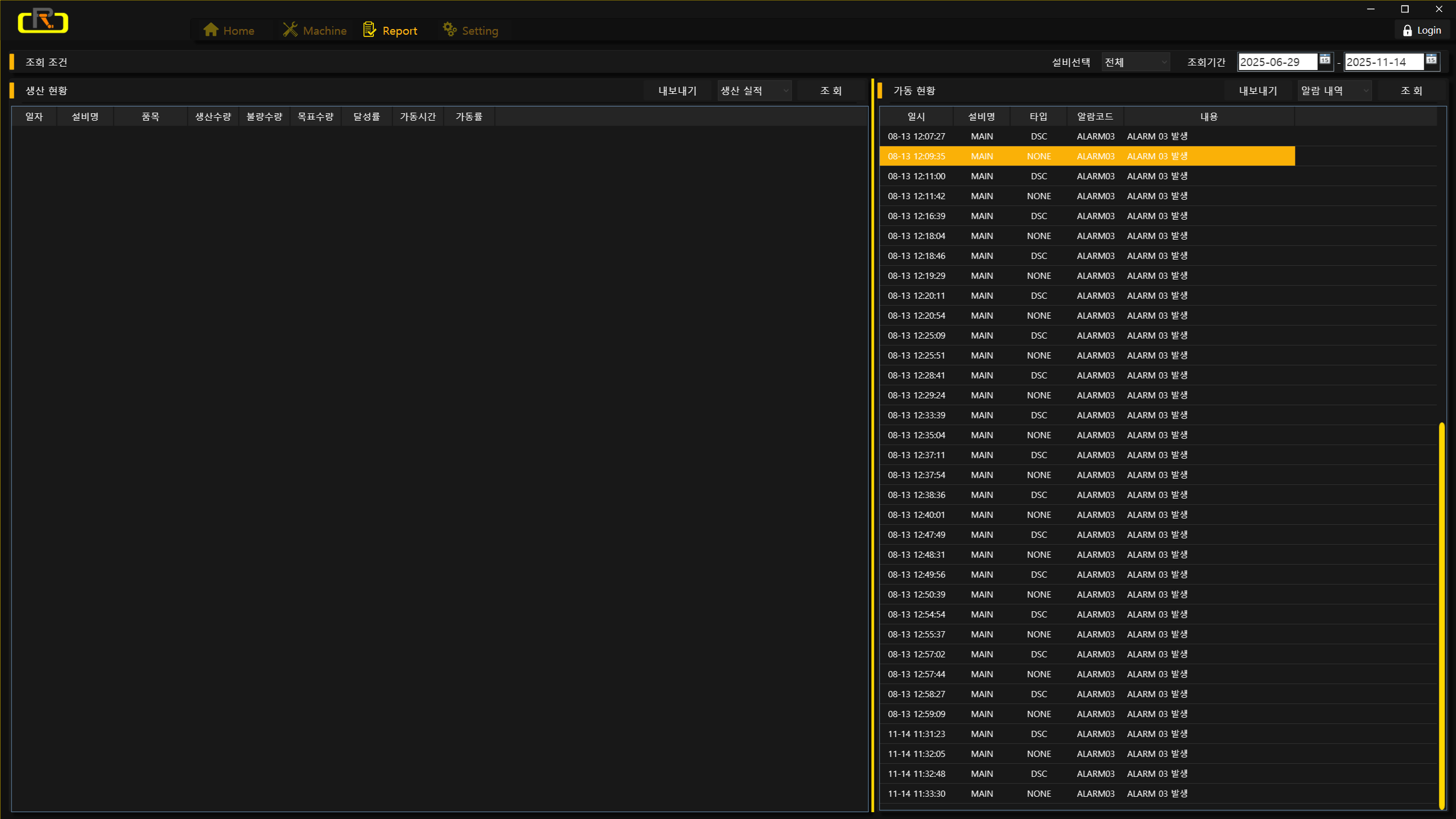1456x819 pixels.
Task: Open the 생산 실적 dropdown
Action: tap(754, 90)
